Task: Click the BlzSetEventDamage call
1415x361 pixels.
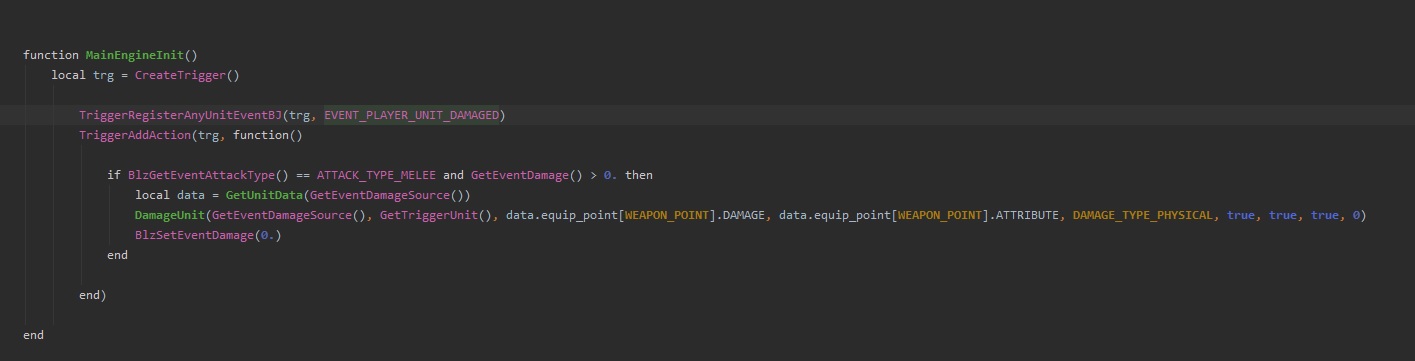Action: (195, 235)
